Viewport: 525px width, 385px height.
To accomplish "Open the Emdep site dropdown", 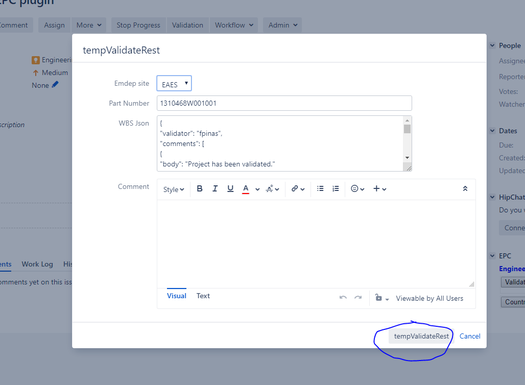I will click(x=174, y=83).
